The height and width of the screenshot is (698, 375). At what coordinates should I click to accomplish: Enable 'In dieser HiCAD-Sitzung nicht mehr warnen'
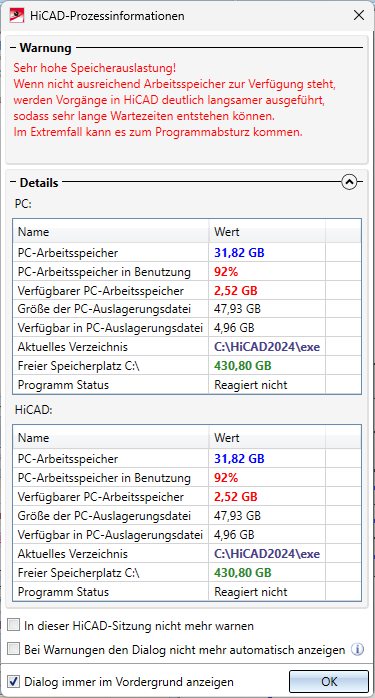pyautogui.click(x=14, y=625)
